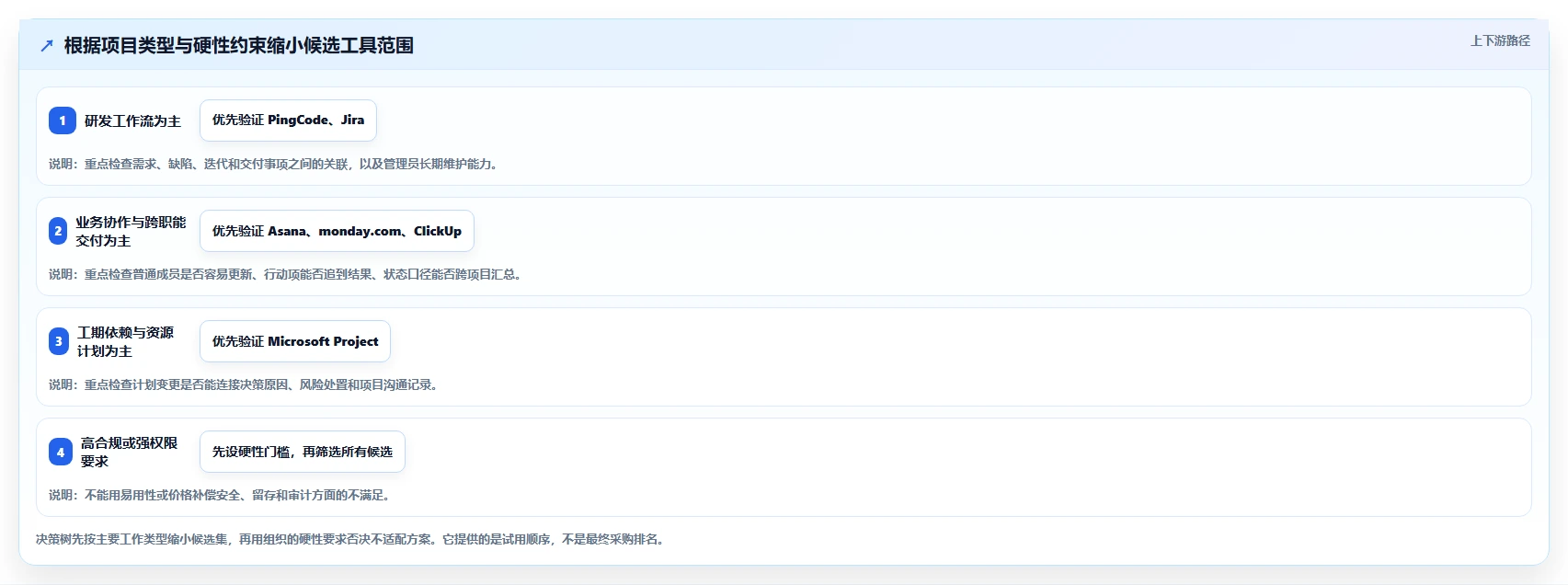This screenshot has height=585, width=1568.
Task: Click the 优先验证 PingCode、Jira chip
Action: [x=288, y=120]
